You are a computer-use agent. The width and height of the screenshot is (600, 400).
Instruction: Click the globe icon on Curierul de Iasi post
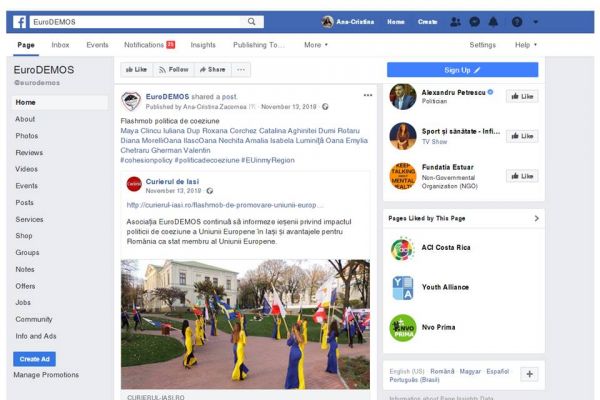coord(210,191)
